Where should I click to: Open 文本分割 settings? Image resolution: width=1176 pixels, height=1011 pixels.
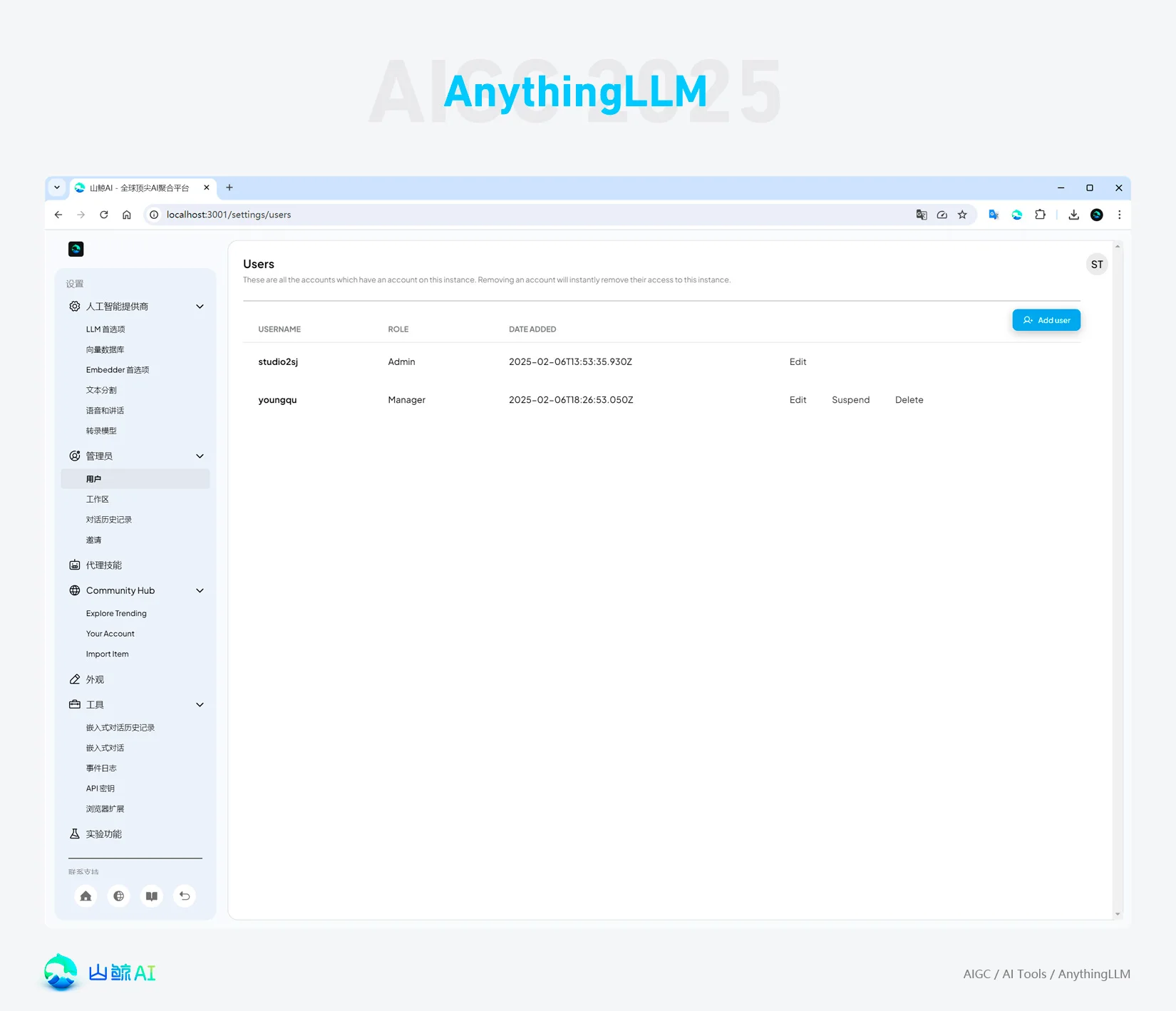click(101, 390)
